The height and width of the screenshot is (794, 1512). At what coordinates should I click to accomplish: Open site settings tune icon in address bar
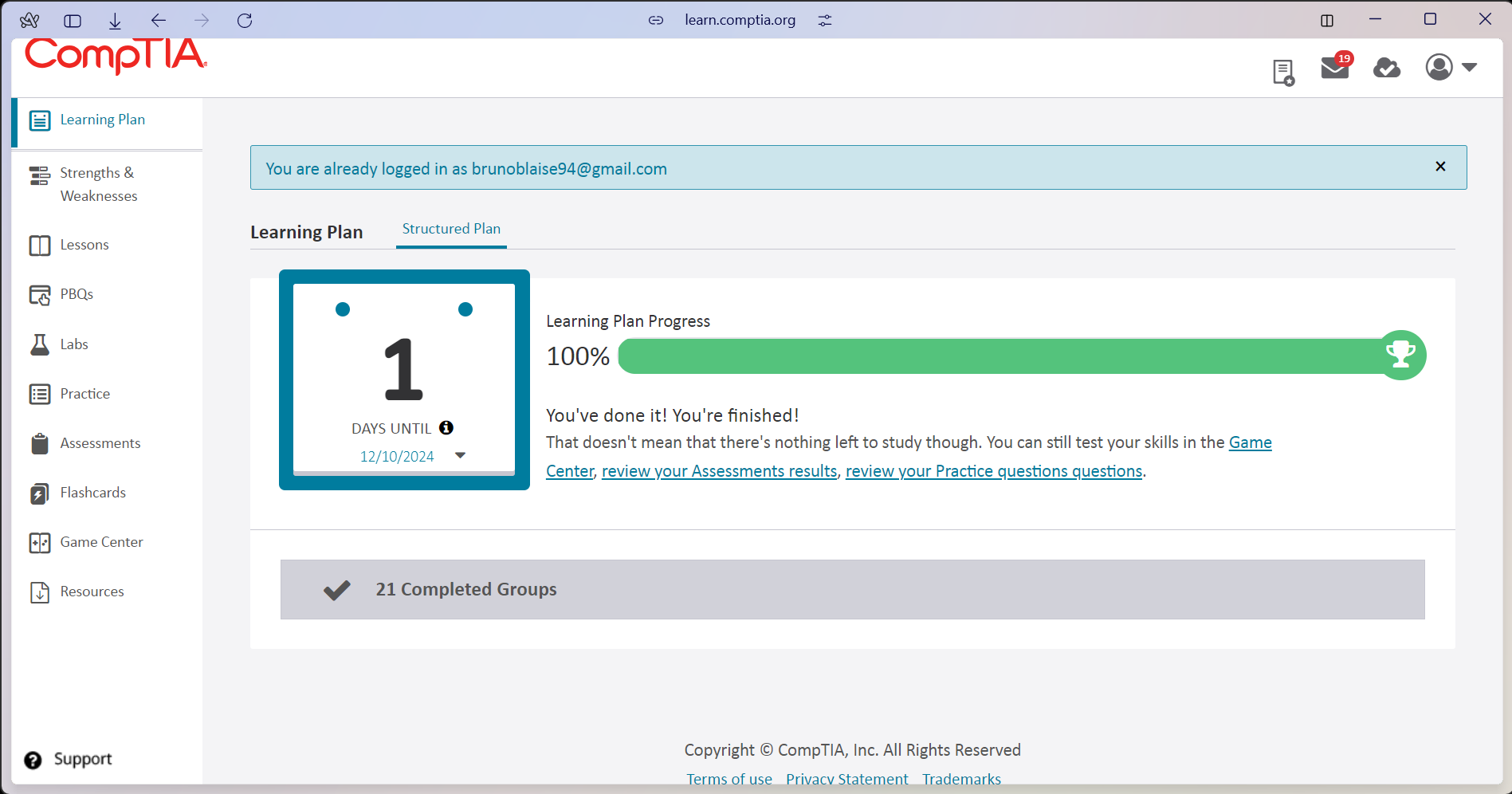click(825, 20)
